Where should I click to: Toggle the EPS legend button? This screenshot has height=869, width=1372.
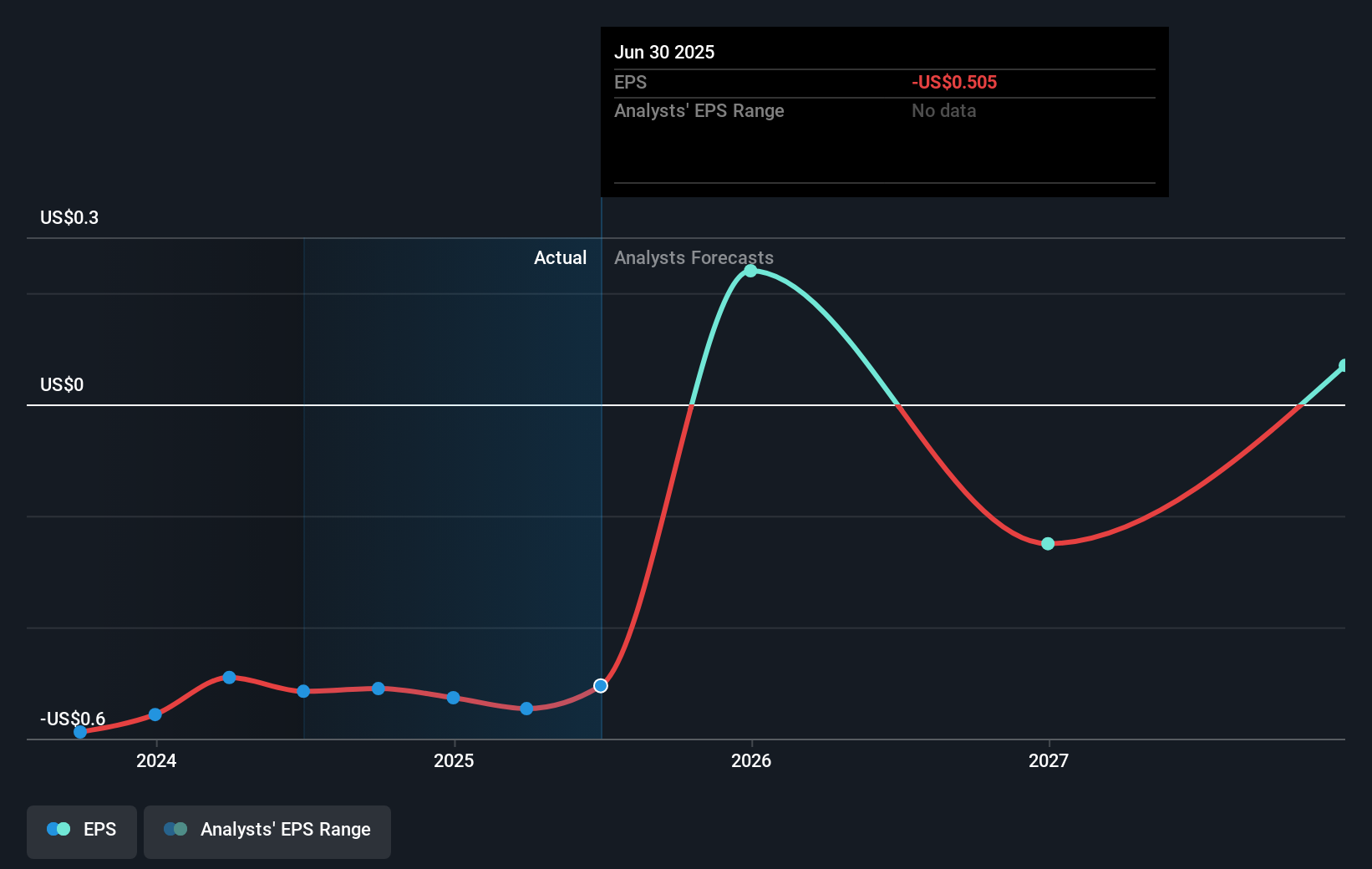[x=82, y=831]
